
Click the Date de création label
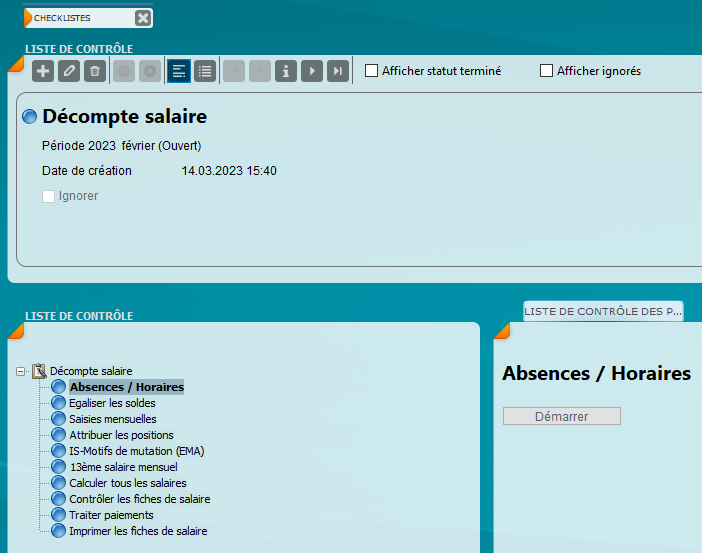tap(87, 171)
